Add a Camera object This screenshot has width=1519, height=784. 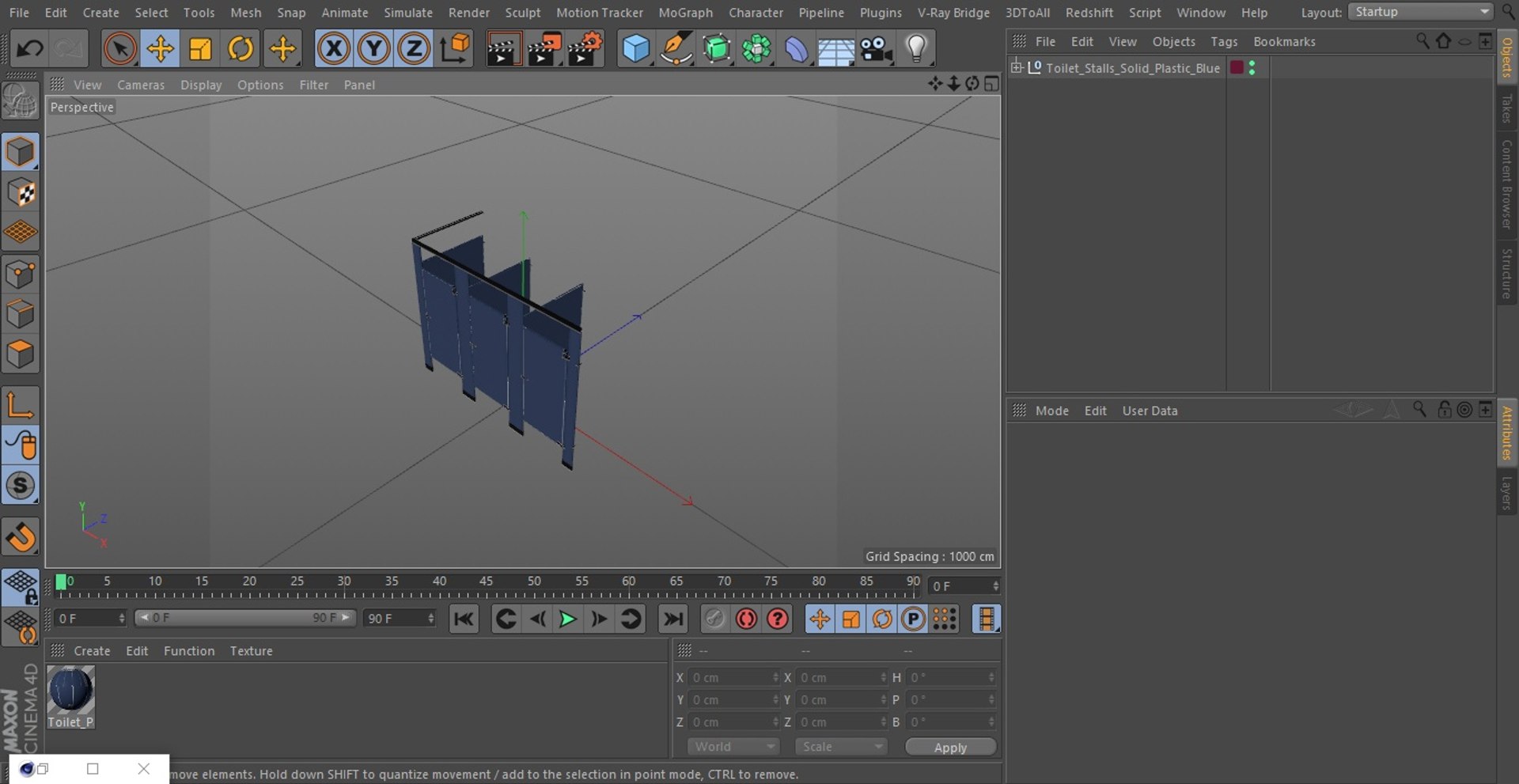click(x=877, y=49)
